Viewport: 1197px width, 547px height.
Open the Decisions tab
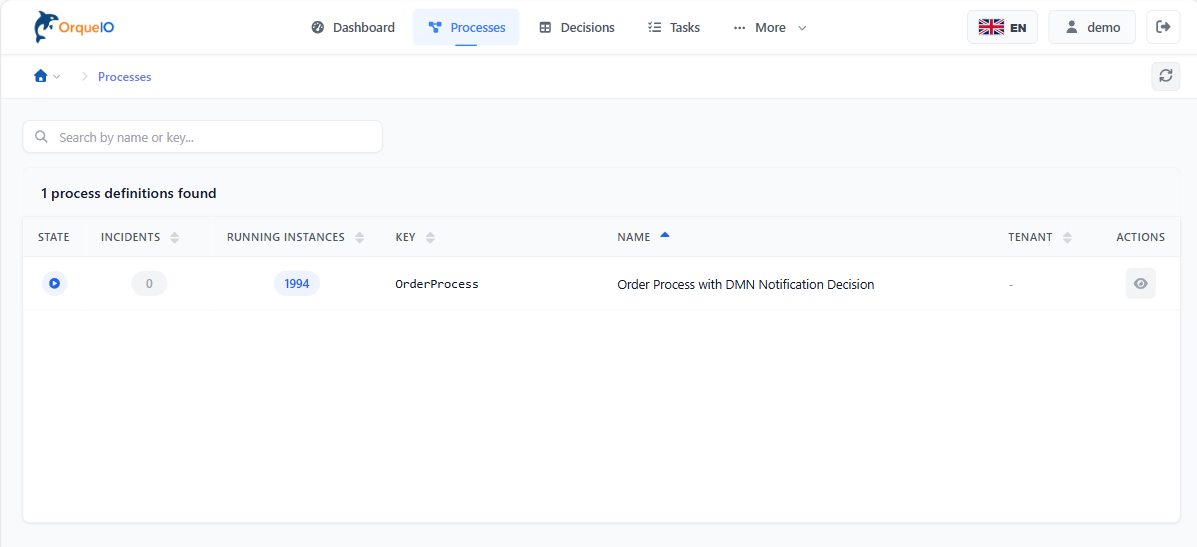(577, 27)
